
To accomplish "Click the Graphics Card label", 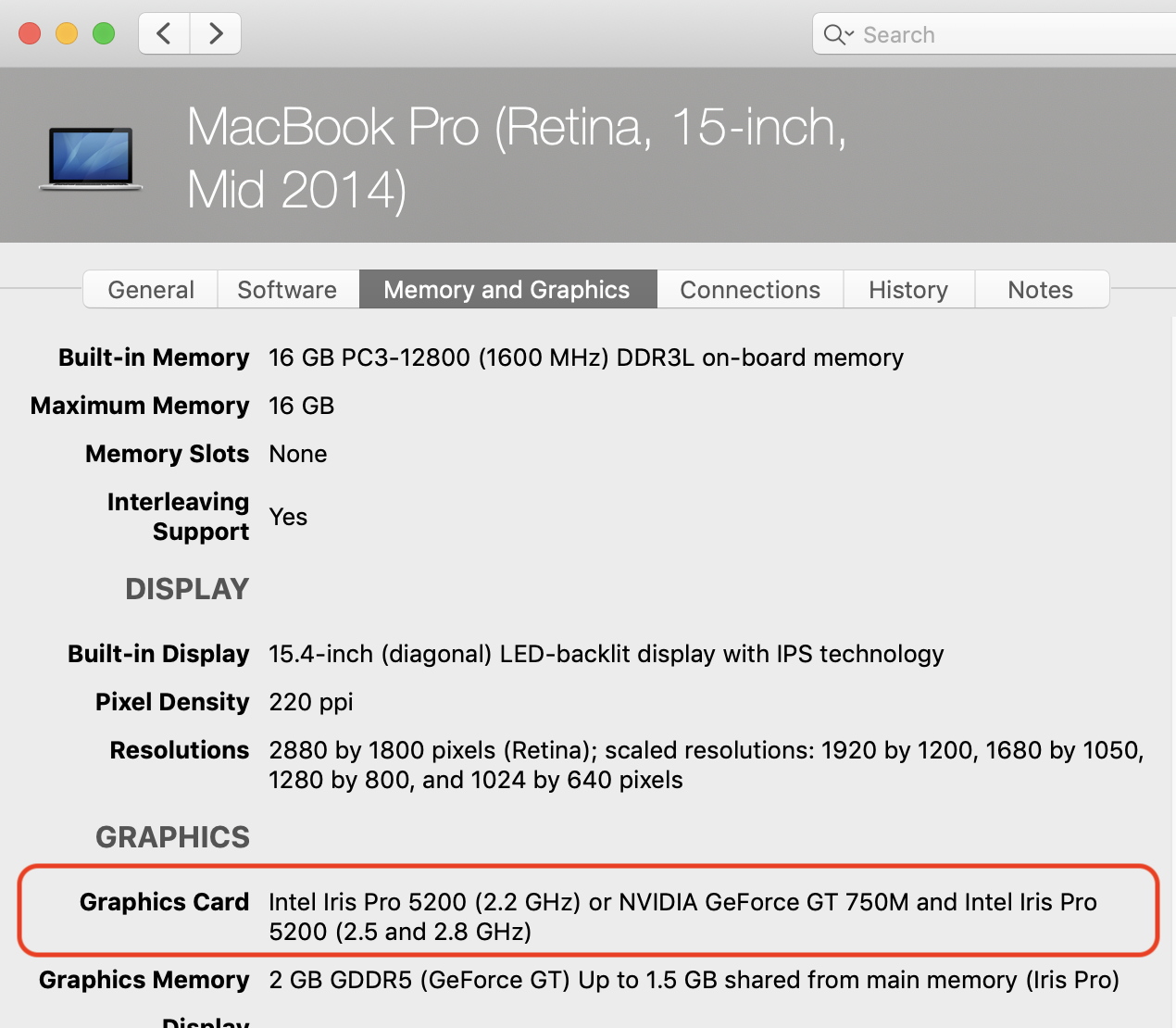I will [165, 902].
